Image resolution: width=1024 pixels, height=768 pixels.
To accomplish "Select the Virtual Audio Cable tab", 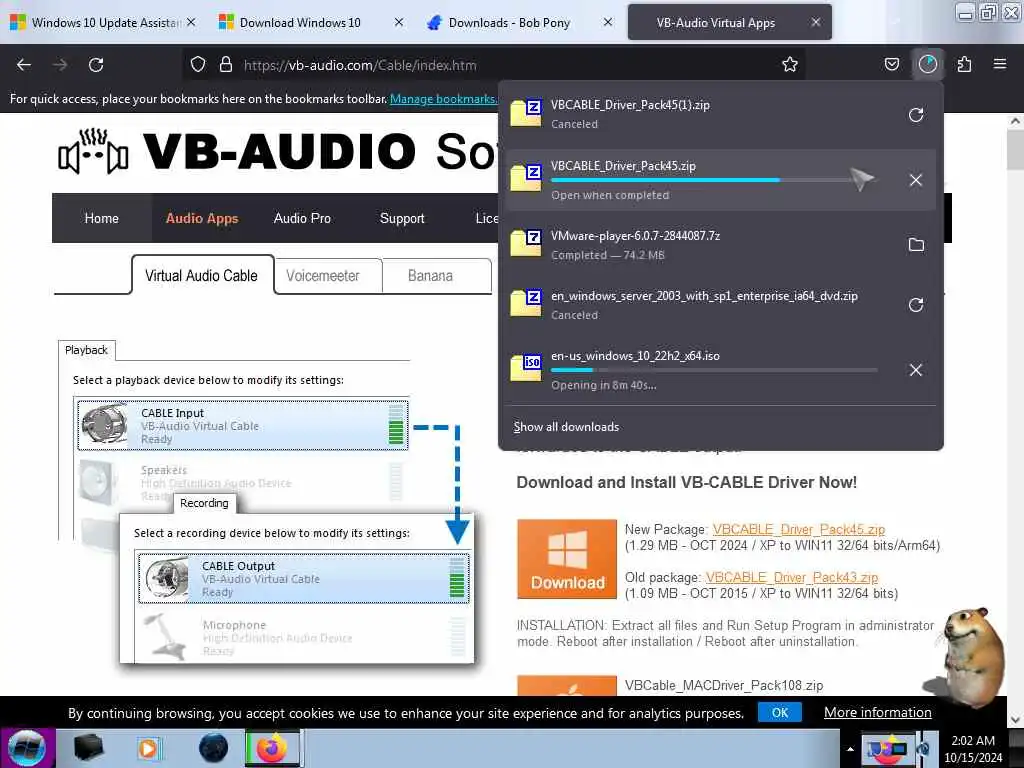I will pos(202,276).
